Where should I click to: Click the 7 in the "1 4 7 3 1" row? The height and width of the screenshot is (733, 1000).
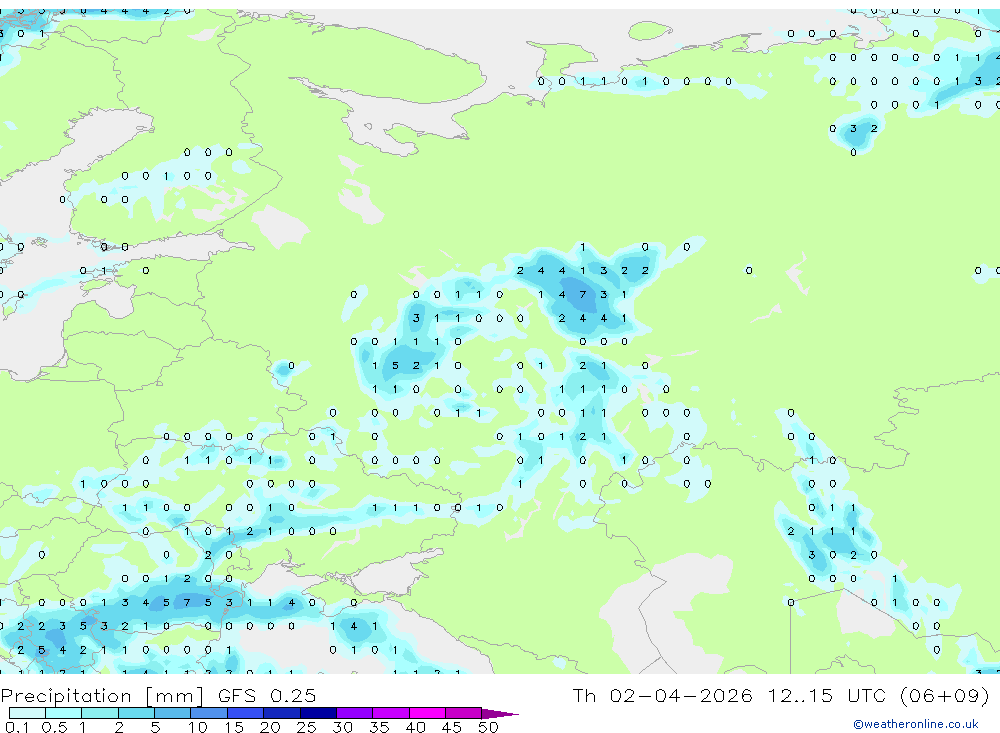[x=582, y=294]
